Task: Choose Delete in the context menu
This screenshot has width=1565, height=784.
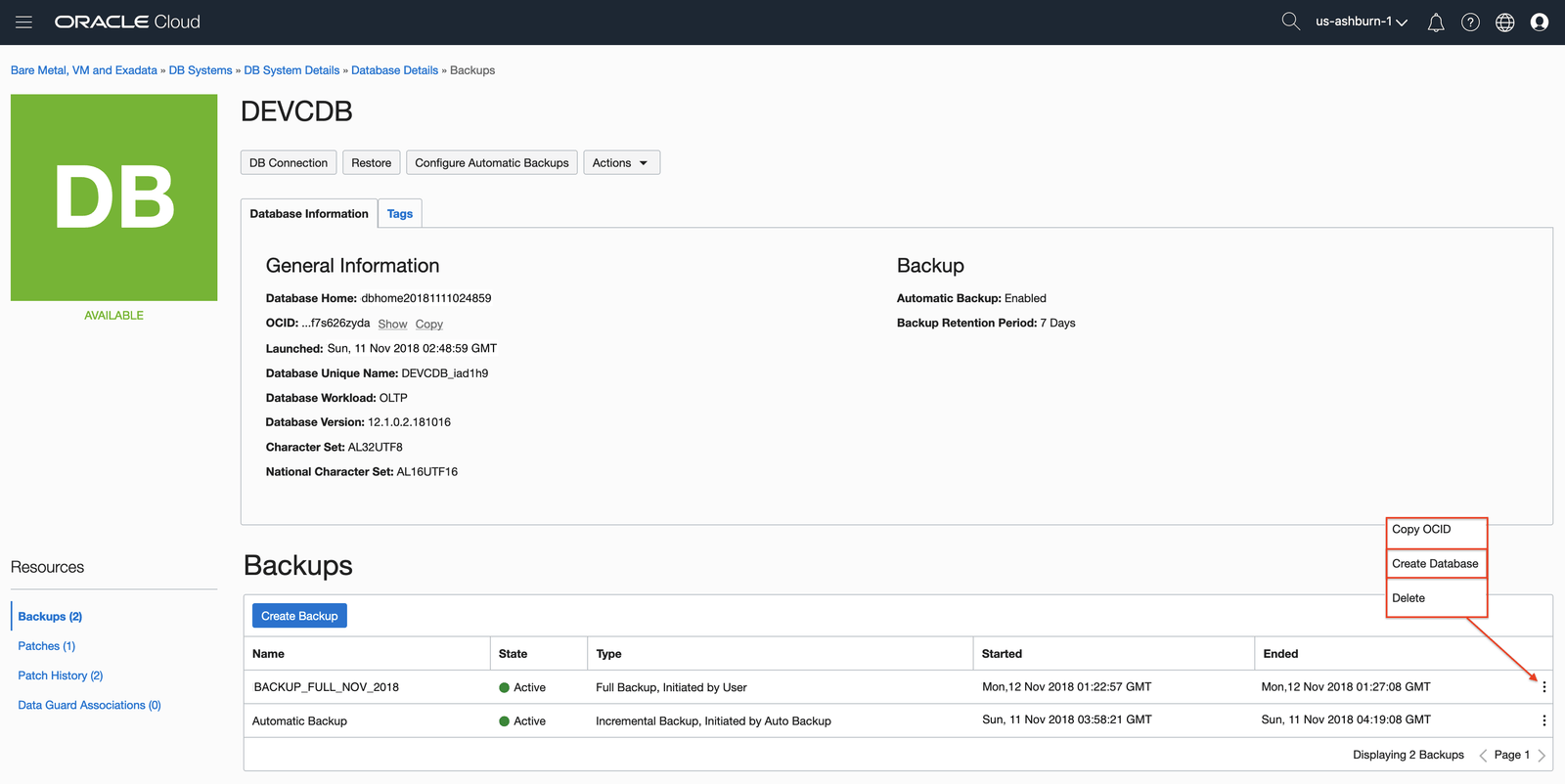Action: click(x=1408, y=598)
